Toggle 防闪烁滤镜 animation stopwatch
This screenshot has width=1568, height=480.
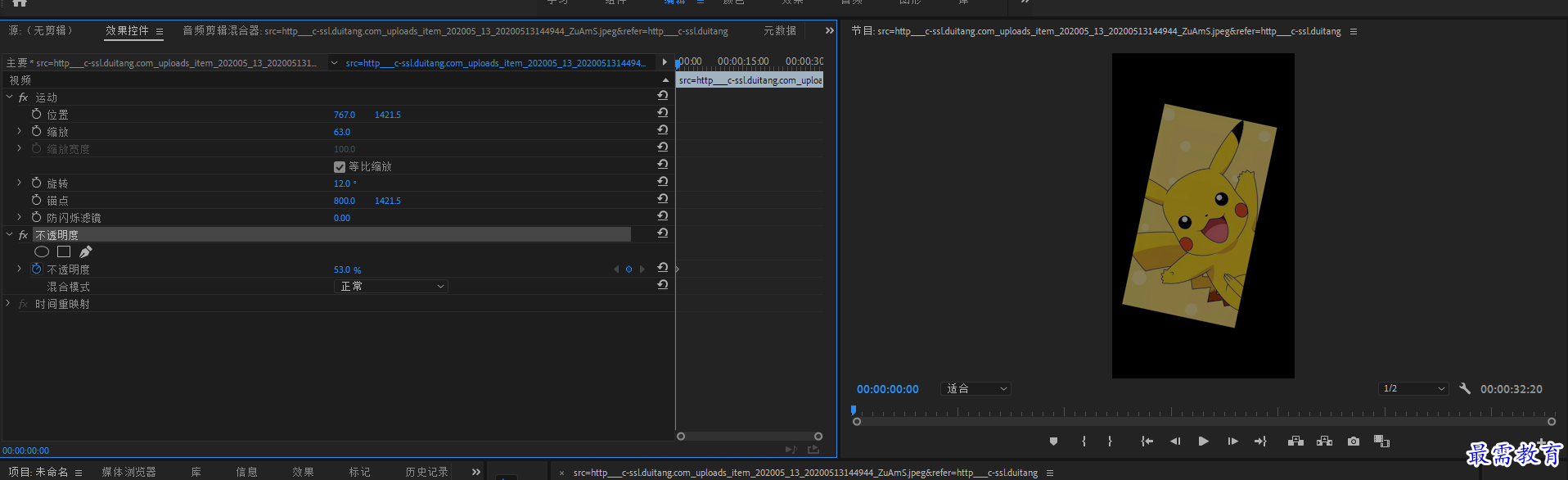click(x=36, y=217)
